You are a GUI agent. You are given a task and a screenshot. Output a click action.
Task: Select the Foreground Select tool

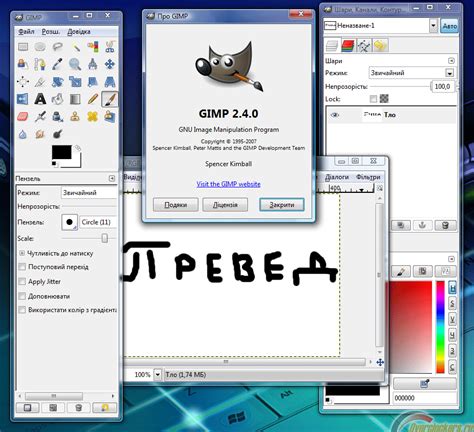click(23, 64)
